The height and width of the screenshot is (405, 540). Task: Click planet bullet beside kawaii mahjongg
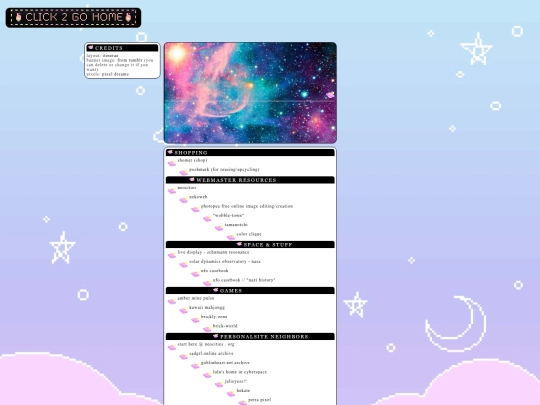pyautogui.click(x=184, y=310)
